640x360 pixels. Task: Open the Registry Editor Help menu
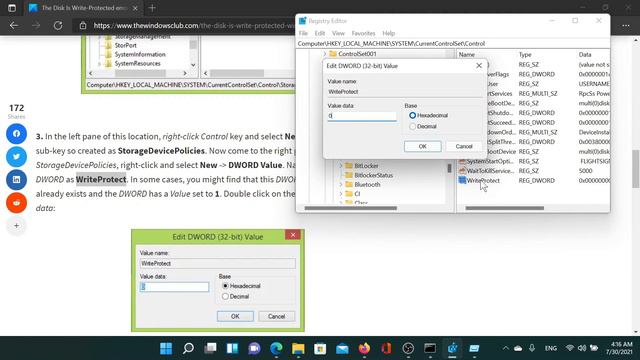(x=389, y=33)
